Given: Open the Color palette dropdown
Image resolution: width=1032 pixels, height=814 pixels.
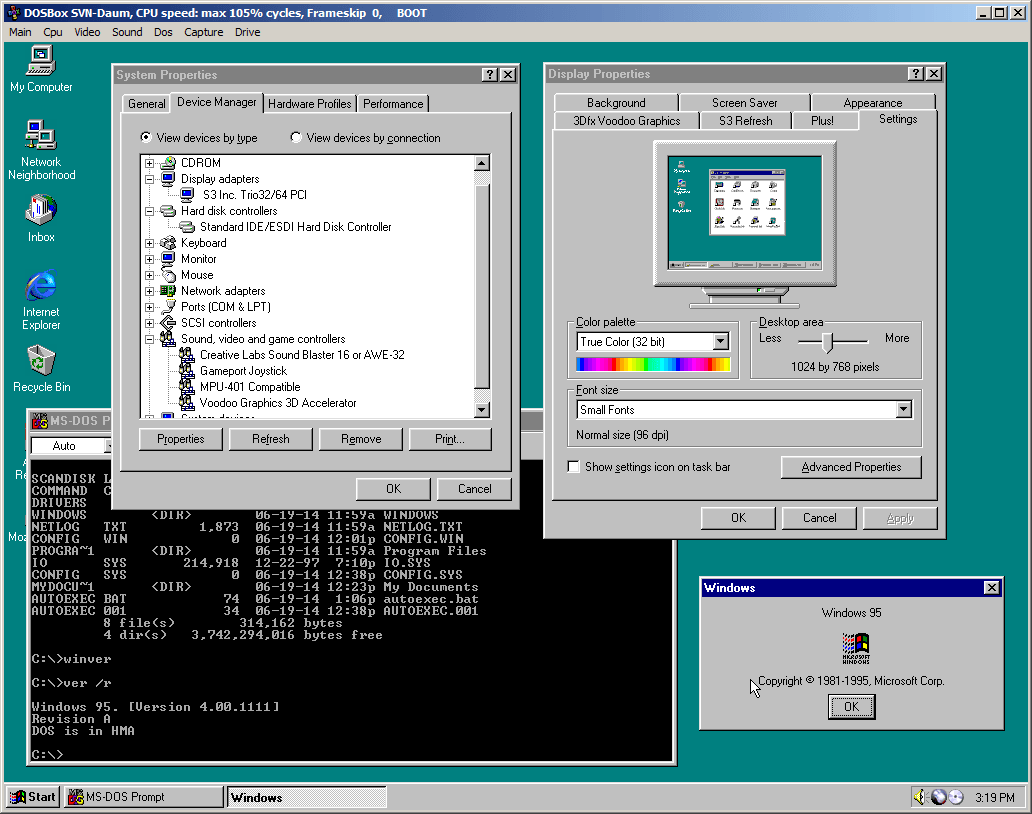Looking at the screenshot, I should tap(721, 342).
